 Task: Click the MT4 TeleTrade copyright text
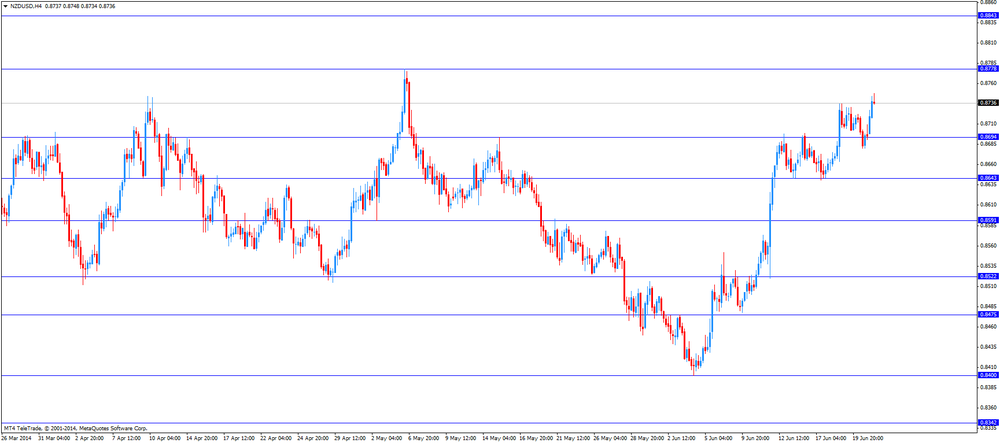[75, 428]
